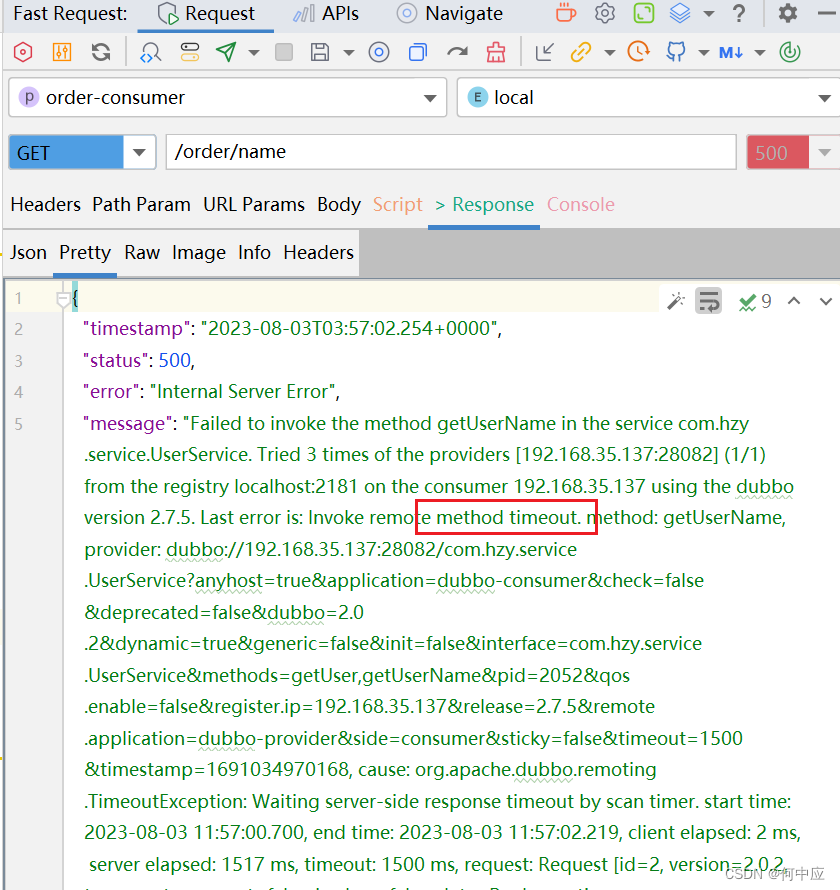Image resolution: width=840 pixels, height=890 pixels.
Task: Switch response view to Raw
Action: 142,252
